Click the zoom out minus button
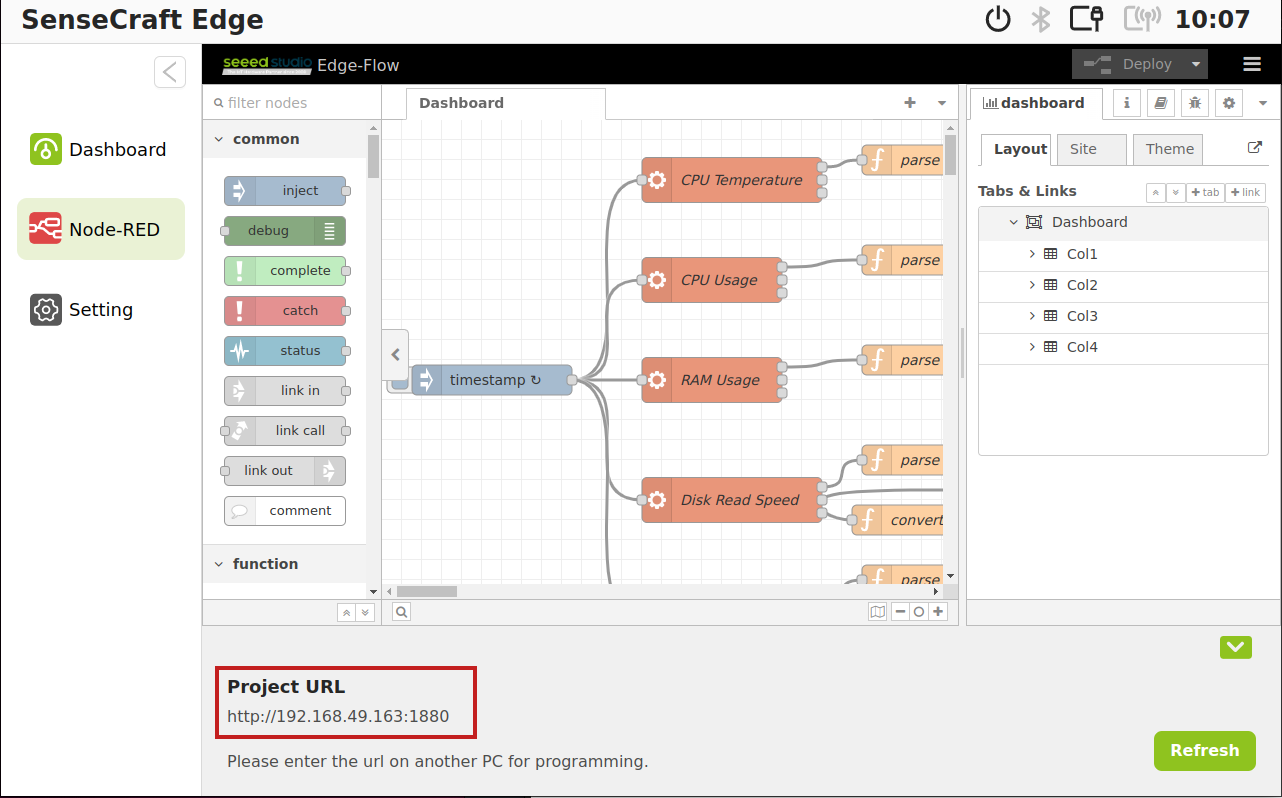Viewport: 1282px width, 798px height. click(900, 612)
